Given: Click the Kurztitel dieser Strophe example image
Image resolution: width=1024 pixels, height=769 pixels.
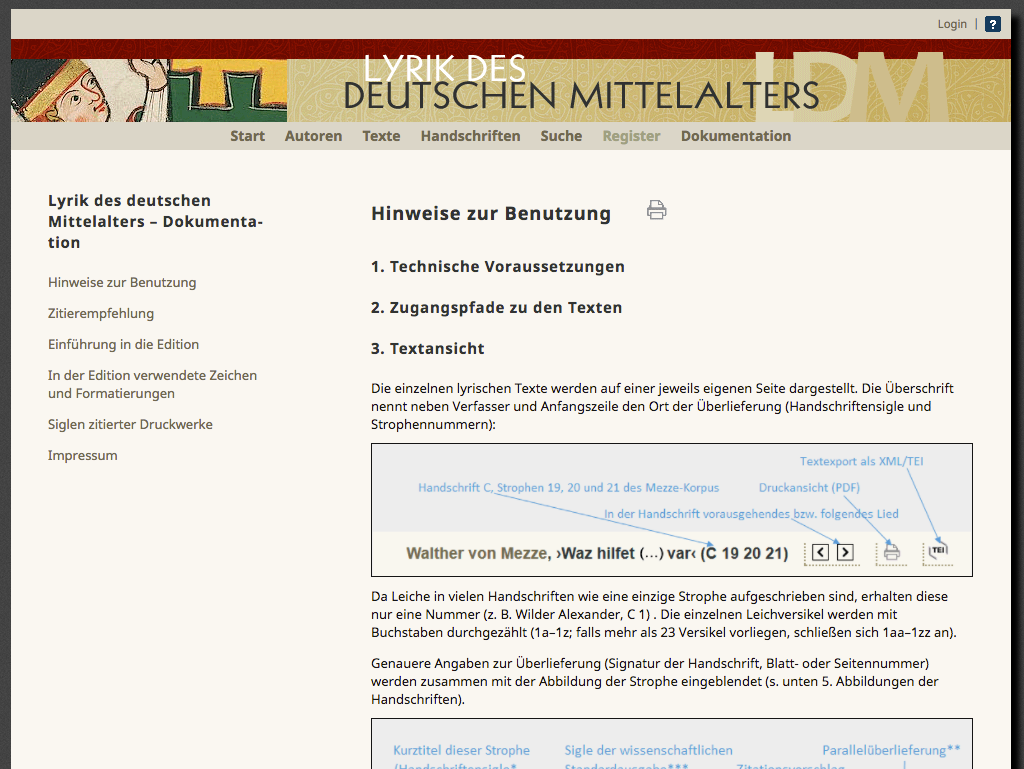Looking at the screenshot, I should tap(671, 744).
